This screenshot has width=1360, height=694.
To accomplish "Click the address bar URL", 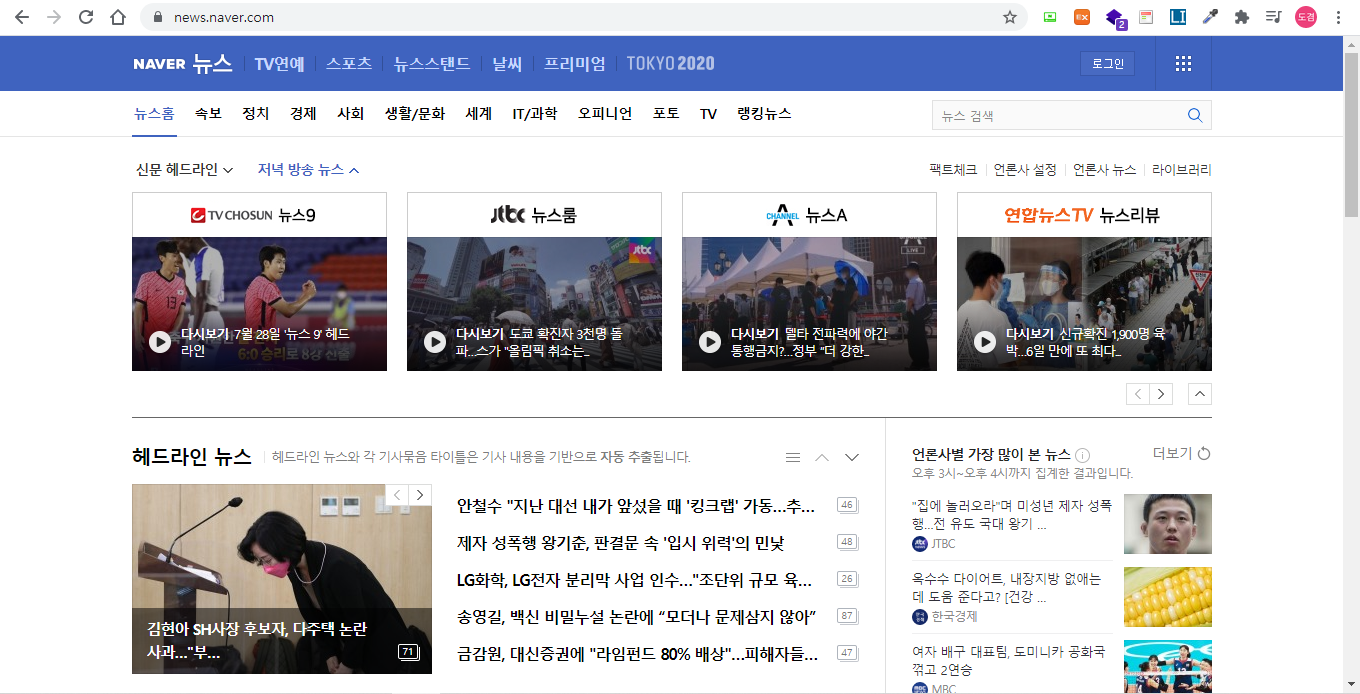I will (224, 17).
